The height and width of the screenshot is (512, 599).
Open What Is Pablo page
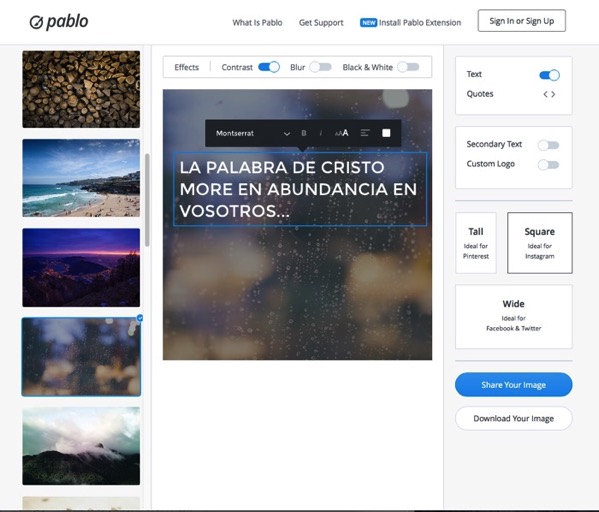257,23
